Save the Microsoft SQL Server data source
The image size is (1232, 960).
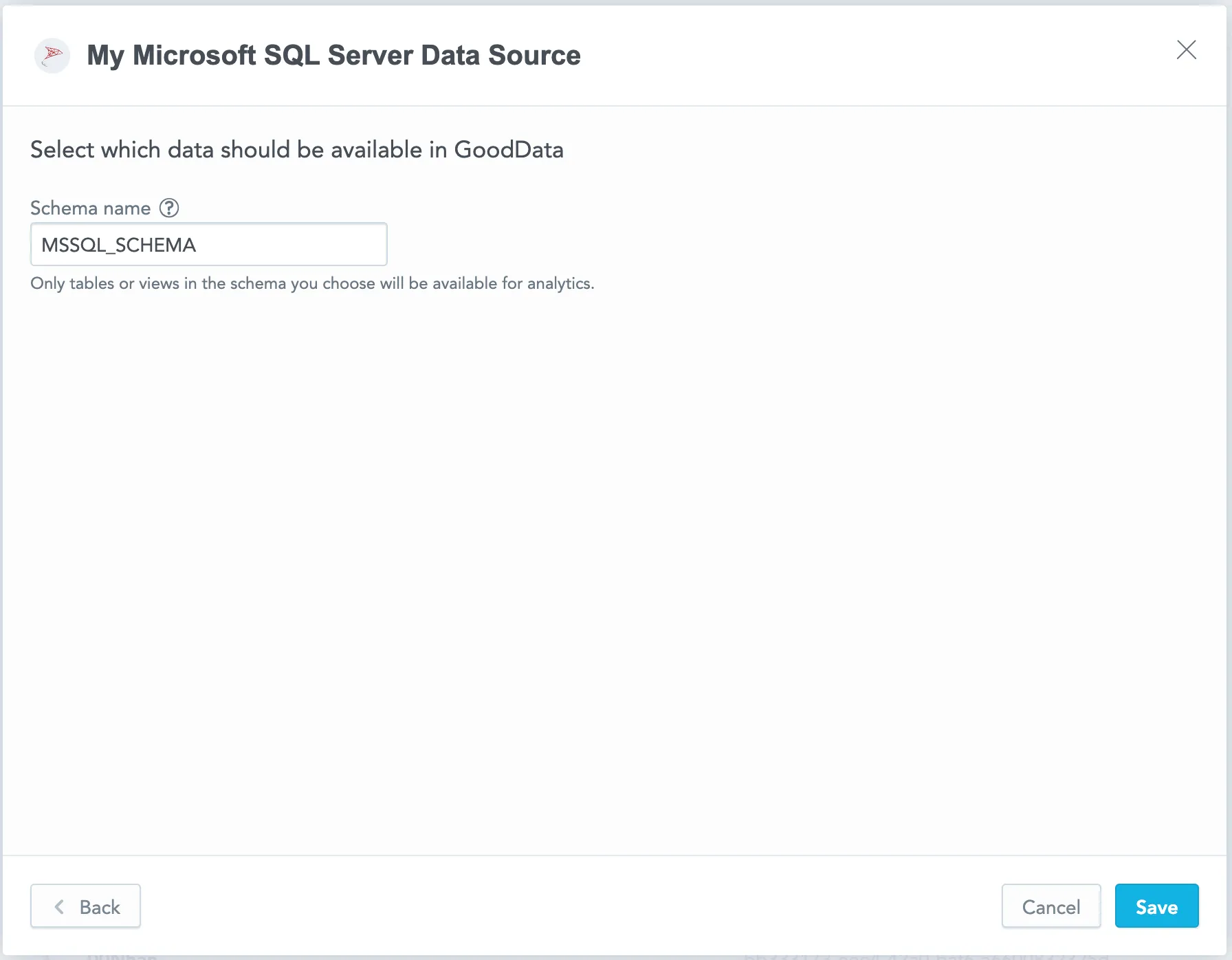click(x=1156, y=906)
